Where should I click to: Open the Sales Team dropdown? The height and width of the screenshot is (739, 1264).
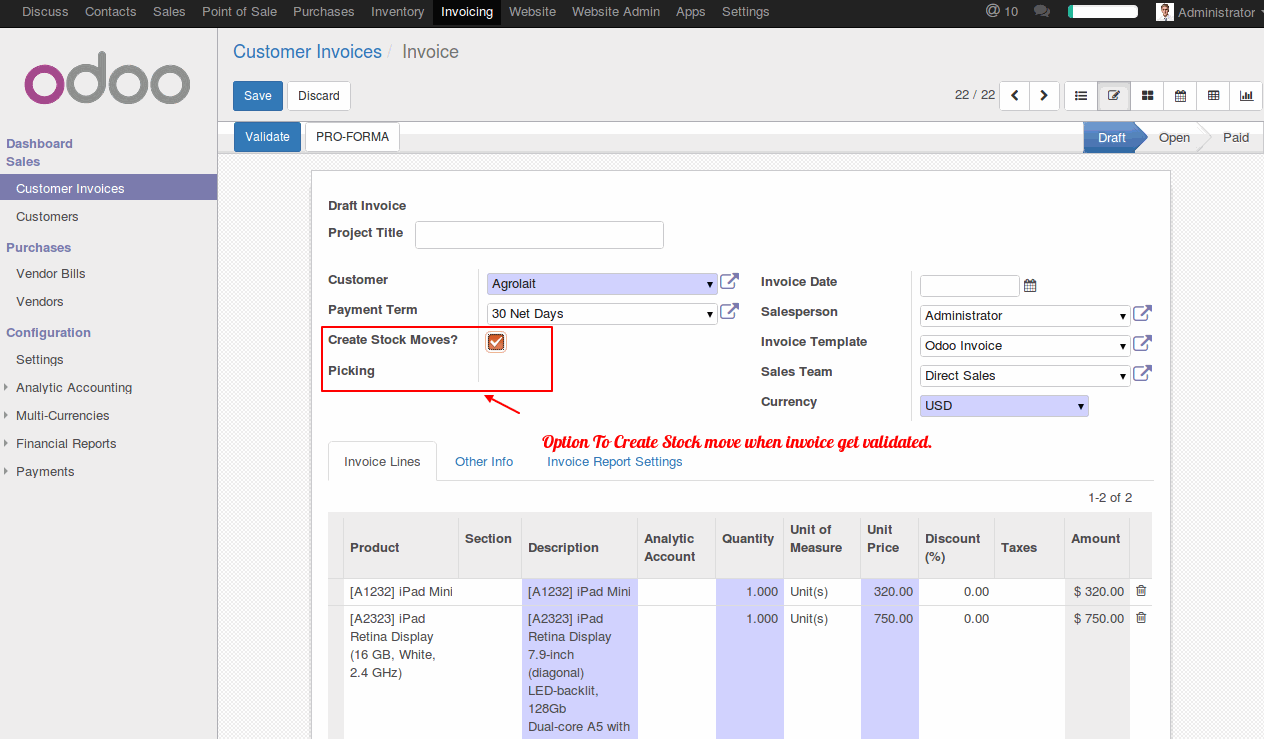[x=1025, y=376]
